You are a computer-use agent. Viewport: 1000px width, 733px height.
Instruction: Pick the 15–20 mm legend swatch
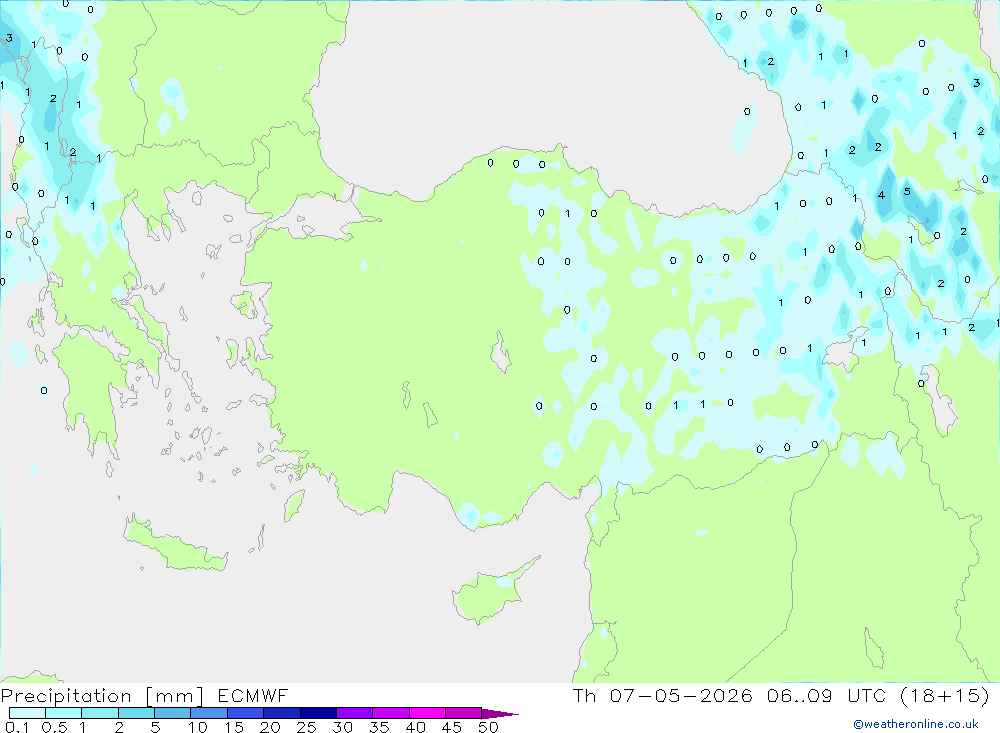pyautogui.click(x=245, y=713)
